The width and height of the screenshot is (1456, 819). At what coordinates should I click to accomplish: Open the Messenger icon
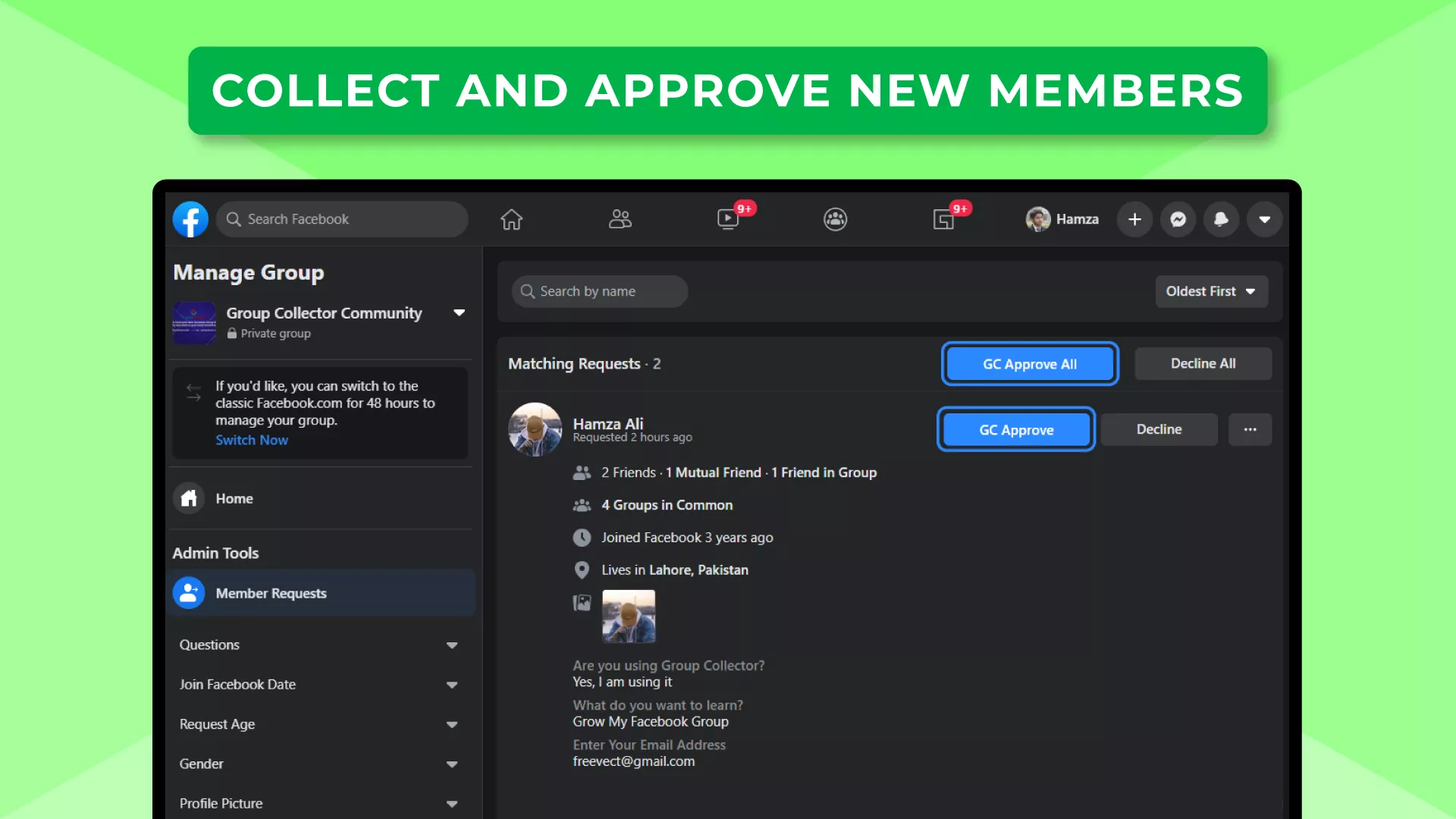coord(1178,219)
